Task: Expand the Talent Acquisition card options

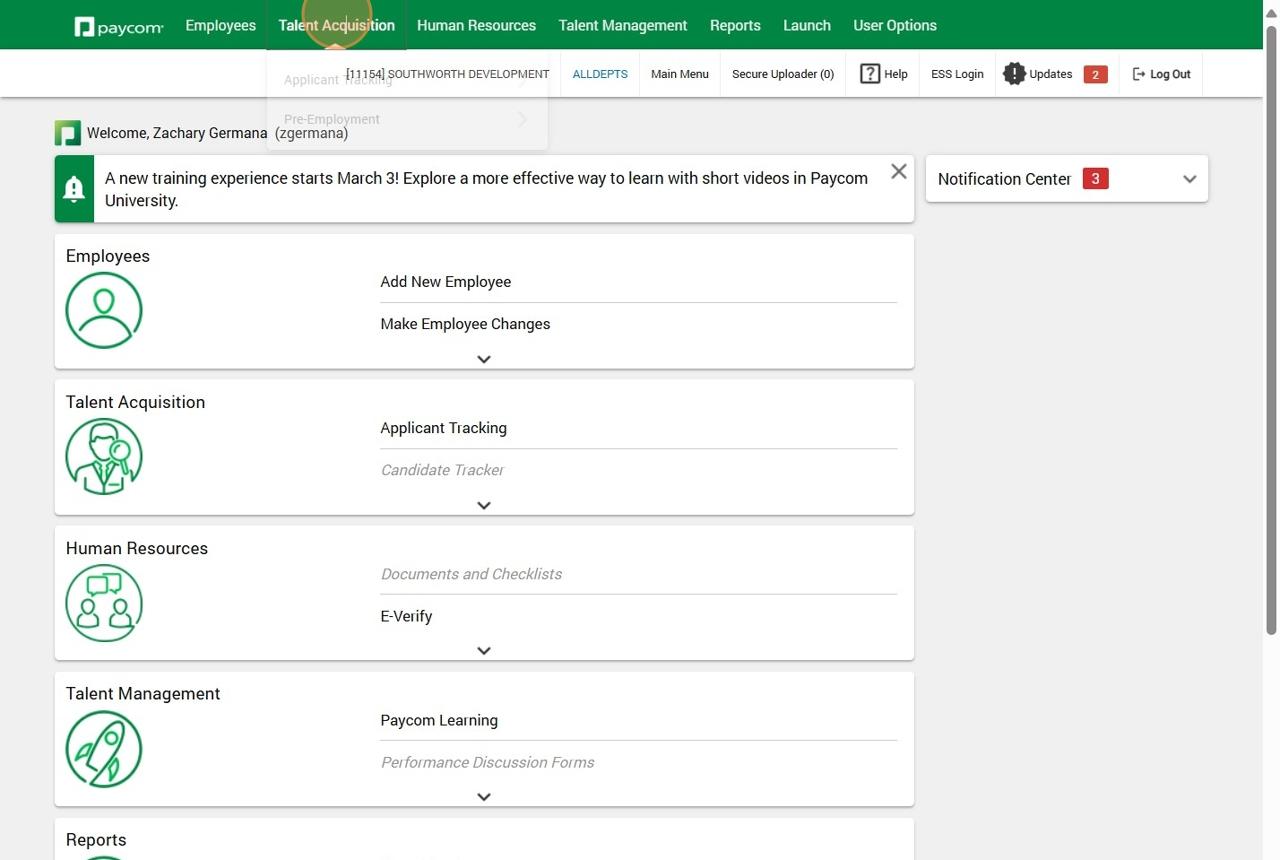Action: coord(484,505)
